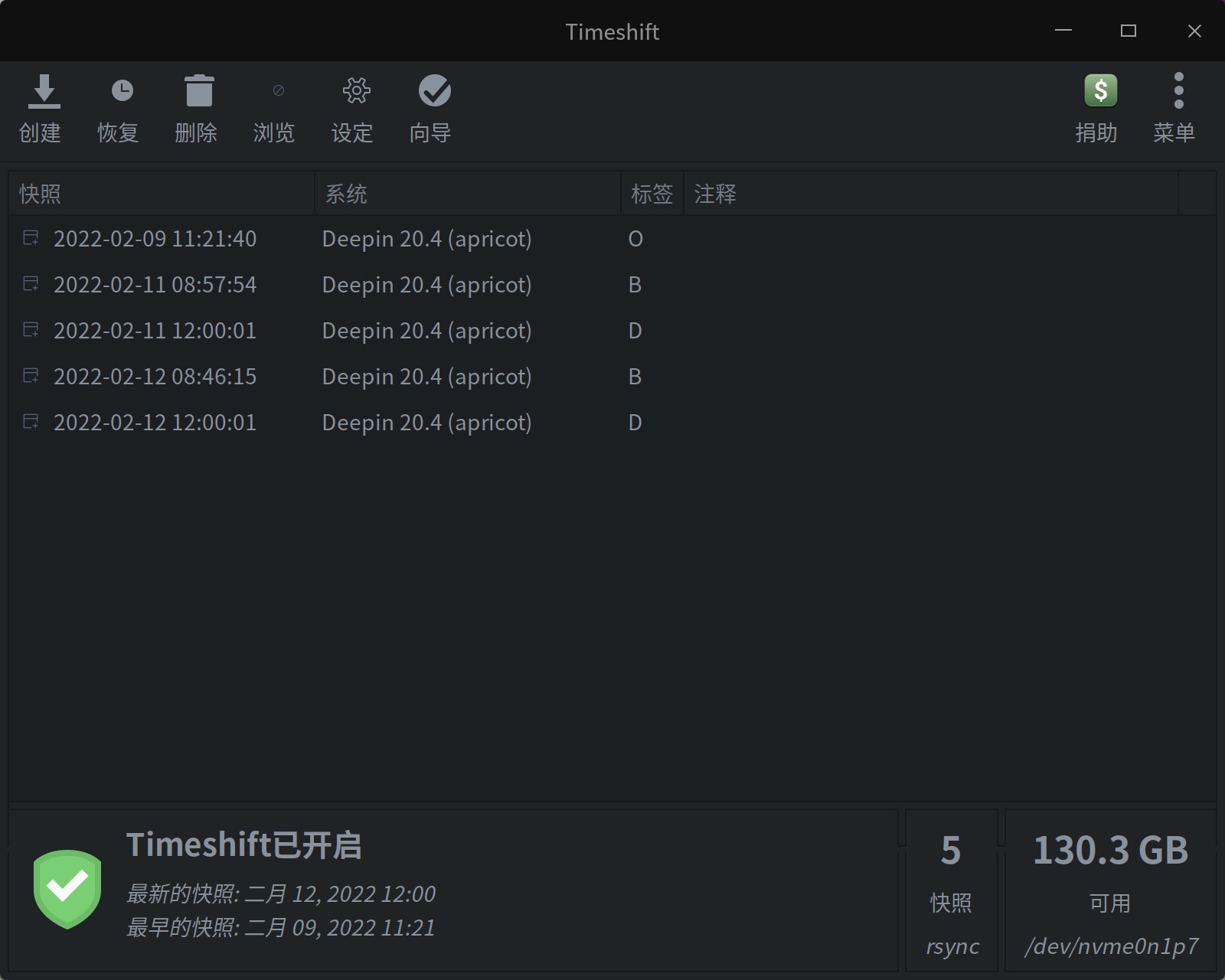Click the snapshot count number 5

(951, 851)
